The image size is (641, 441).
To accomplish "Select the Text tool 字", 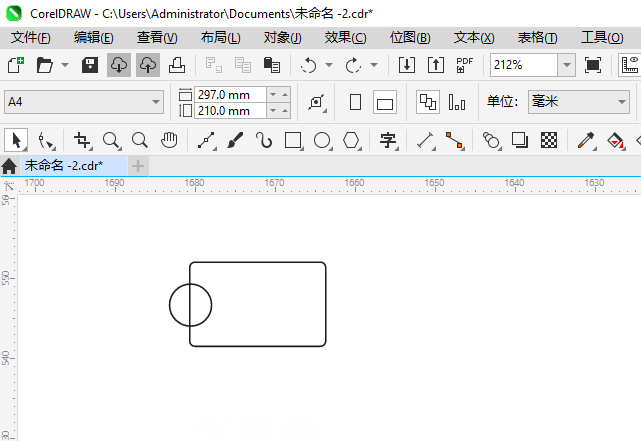I will coord(389,141).
